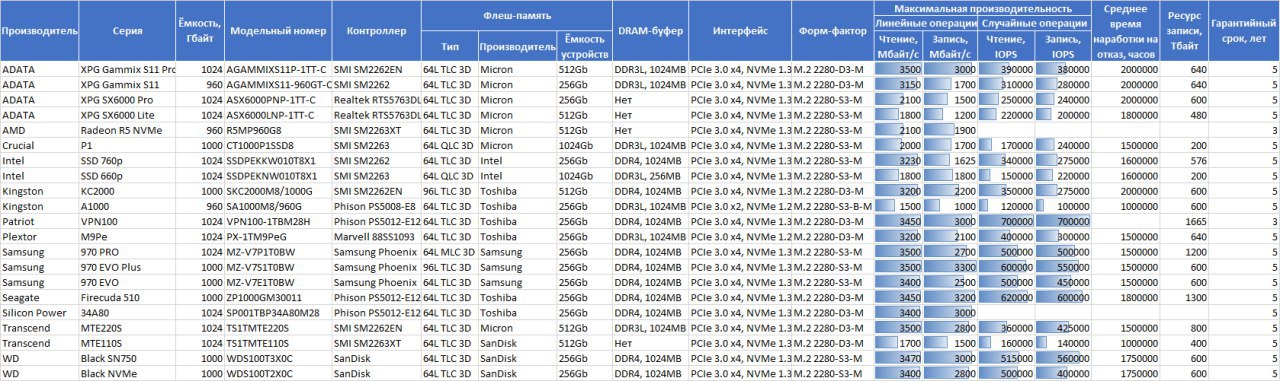Select the "Серия" column header
Image resolution: width=1280 pixels, height=381 pixels.
[x=127, y=31]
